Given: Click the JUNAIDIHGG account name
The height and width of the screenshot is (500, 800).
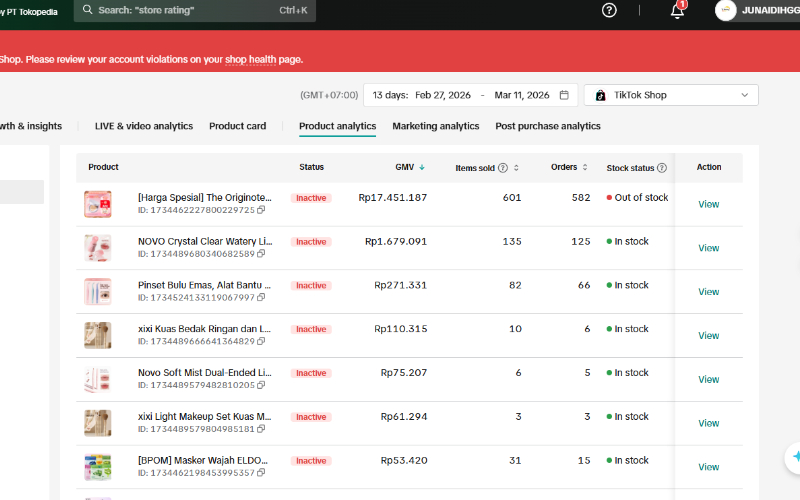Looking at the screenshot, I should click(770, 10).
